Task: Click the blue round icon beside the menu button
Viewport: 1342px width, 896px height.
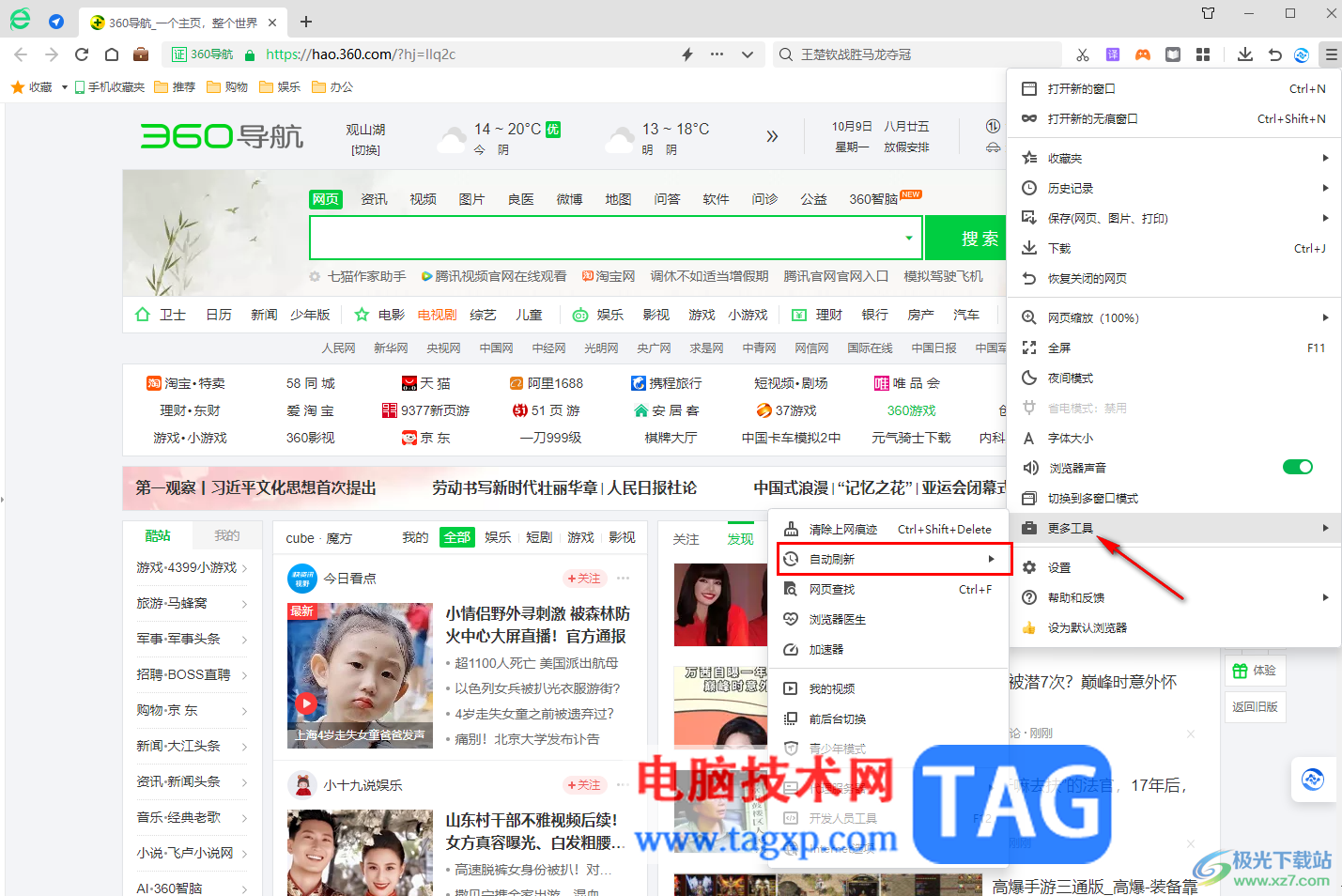Action: 1302,54
